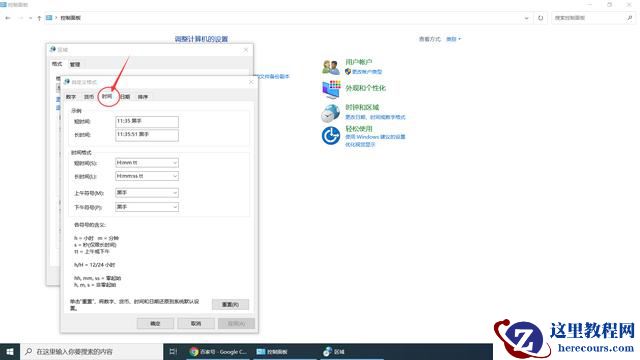Open the 外观和个性化 monitor icon

[331, 89]
